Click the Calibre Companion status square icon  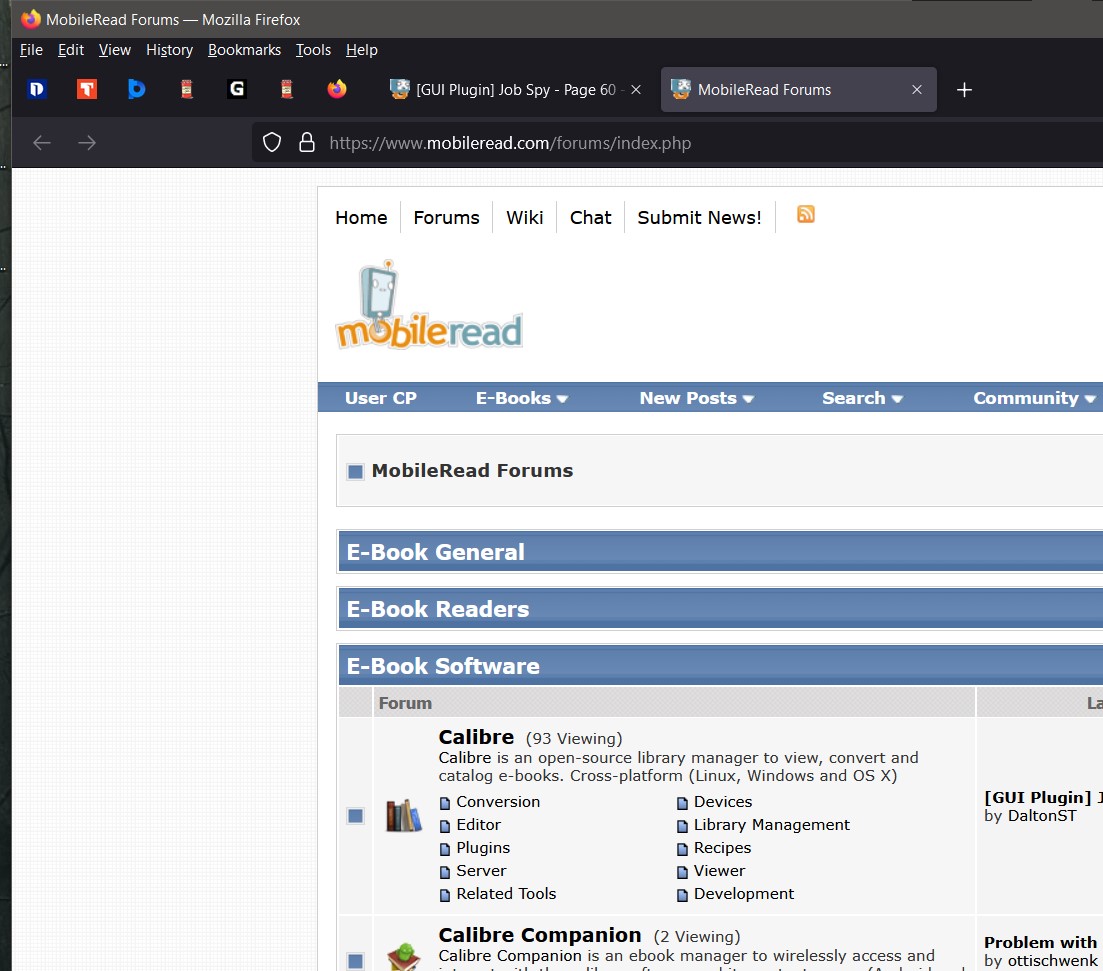(x=355, y=960)
